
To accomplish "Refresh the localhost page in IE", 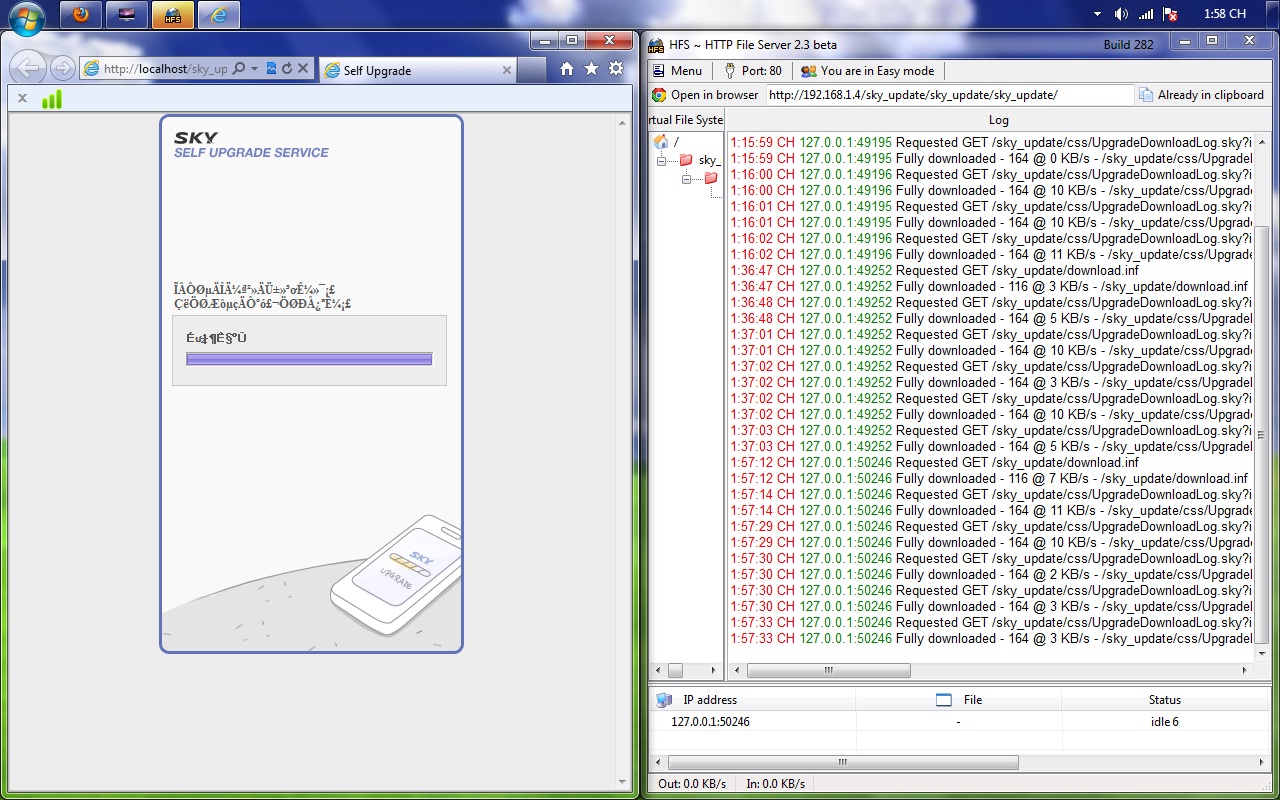I will click(x=286, y=69).
